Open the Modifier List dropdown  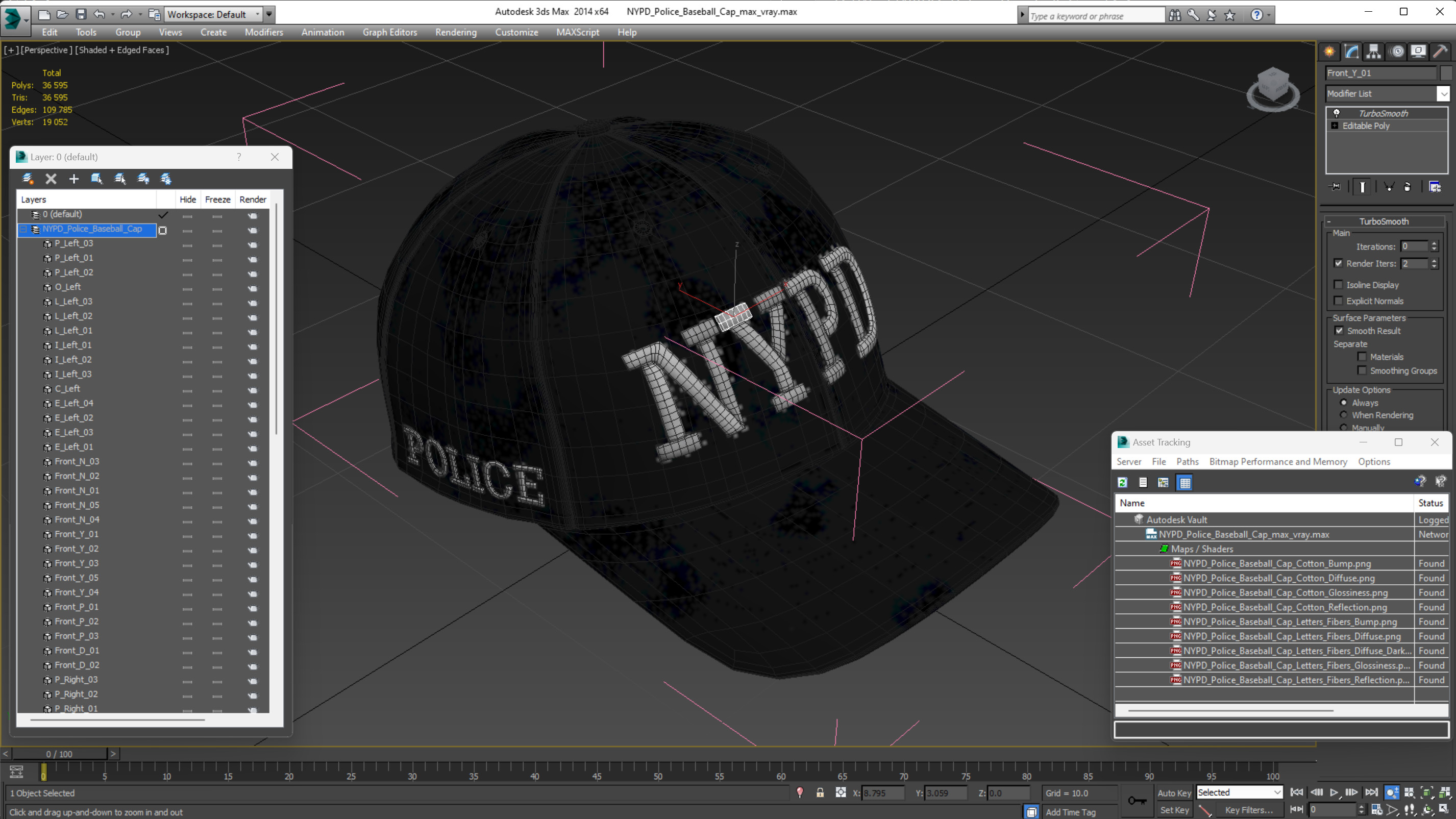click(1444, 93)
